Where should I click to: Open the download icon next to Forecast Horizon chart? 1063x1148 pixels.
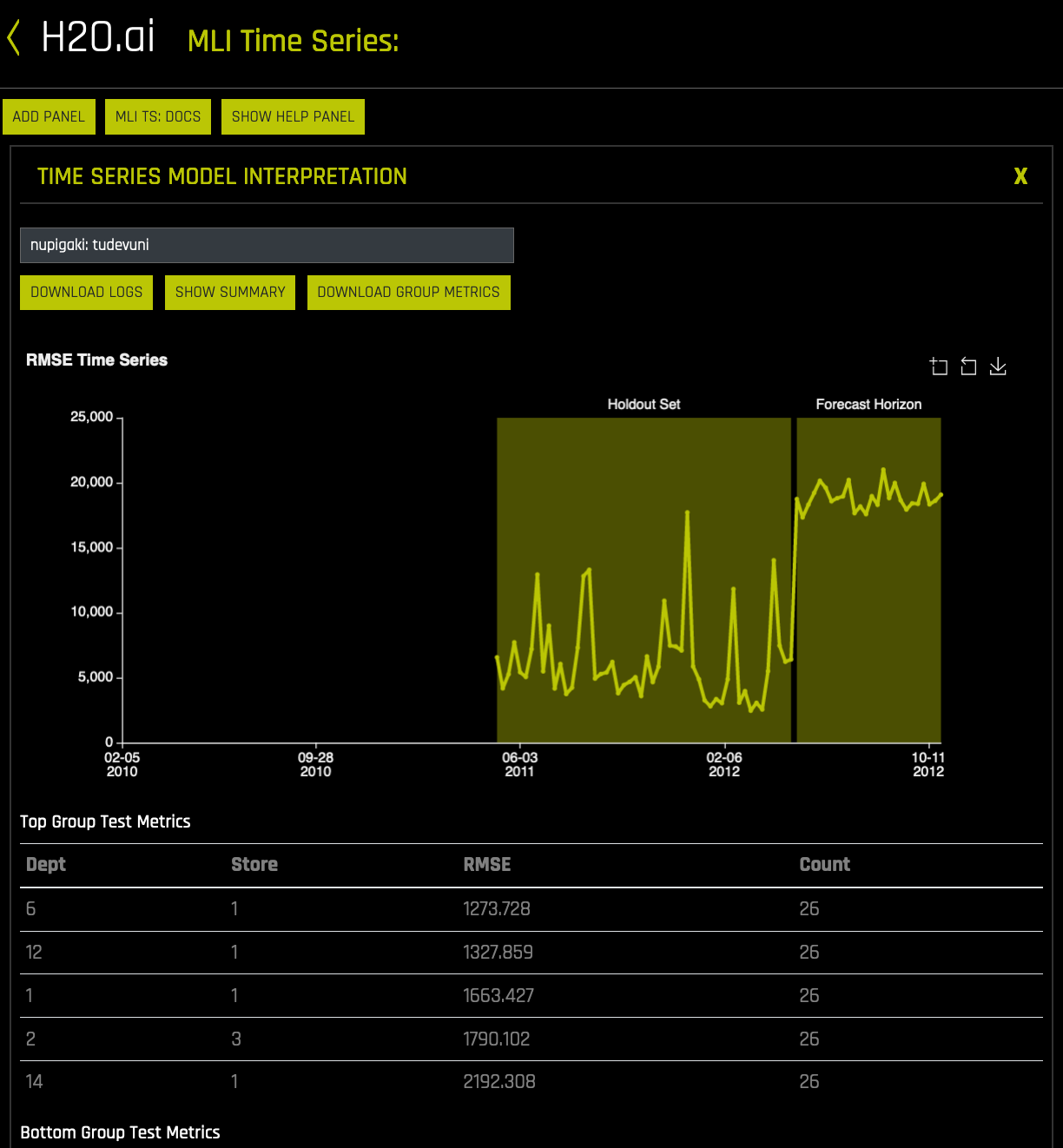click(x=997, y=366)
